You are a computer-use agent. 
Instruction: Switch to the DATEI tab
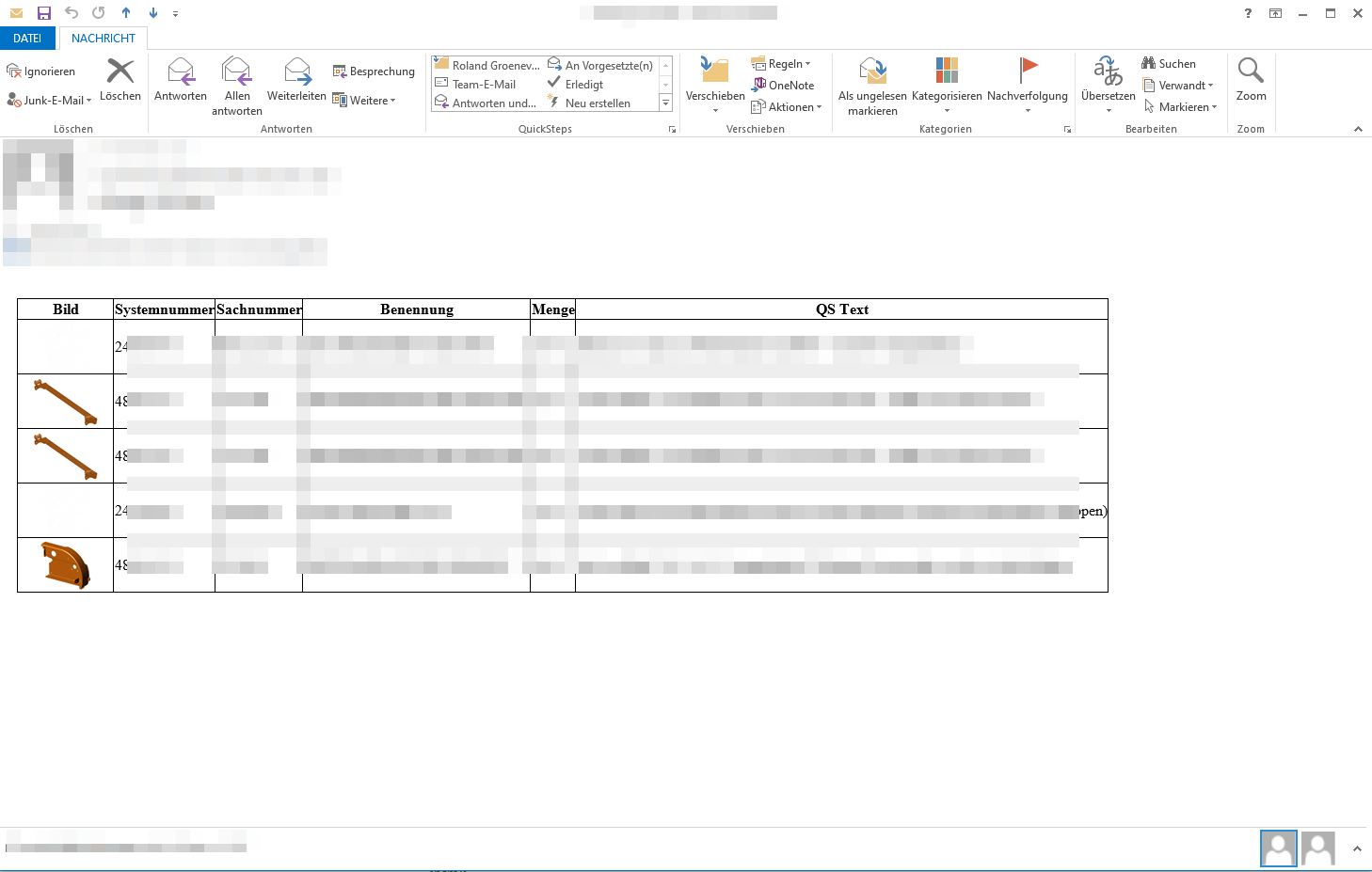pos(28,38)
